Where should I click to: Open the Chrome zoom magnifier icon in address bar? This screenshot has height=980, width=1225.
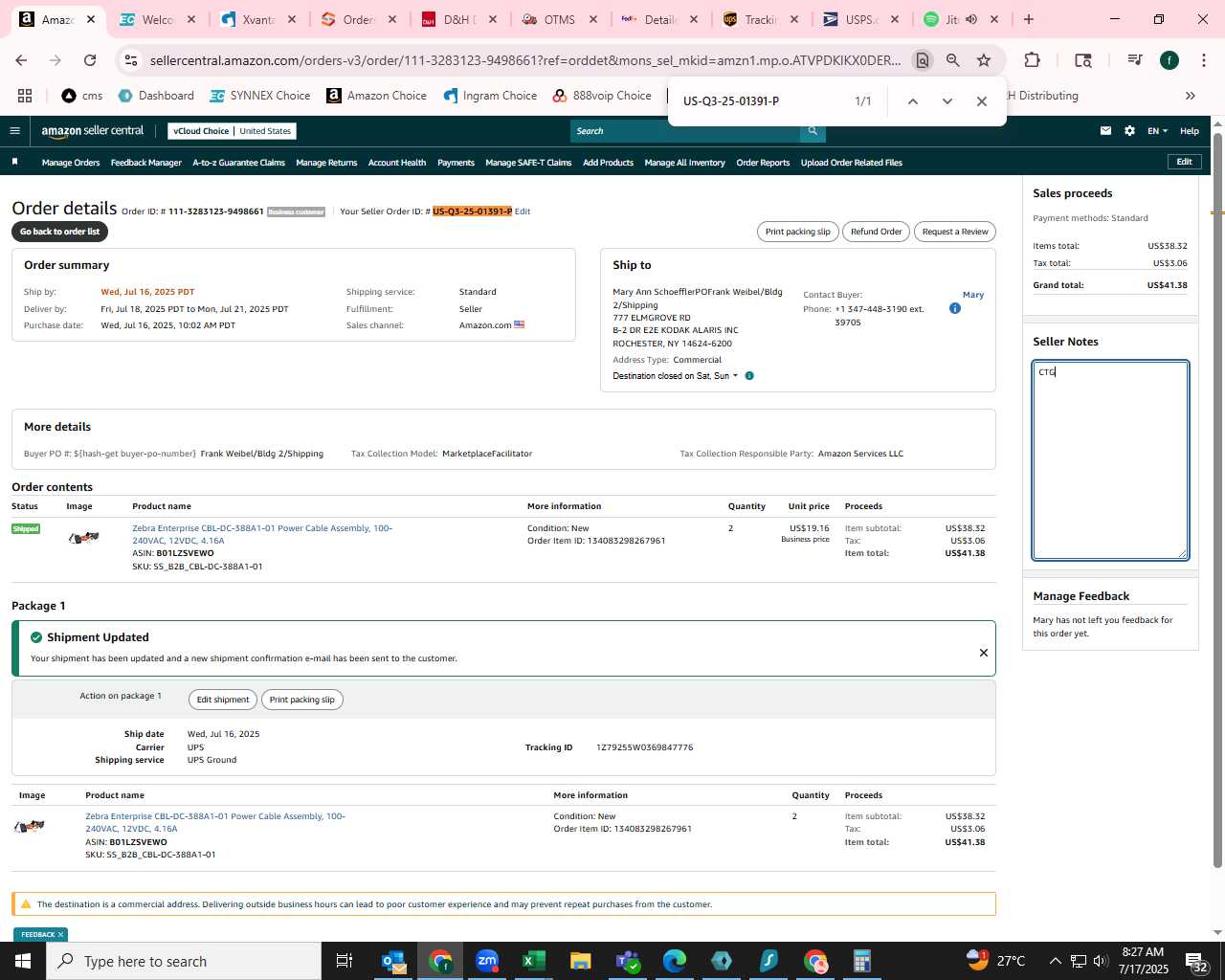pos(952,60)
